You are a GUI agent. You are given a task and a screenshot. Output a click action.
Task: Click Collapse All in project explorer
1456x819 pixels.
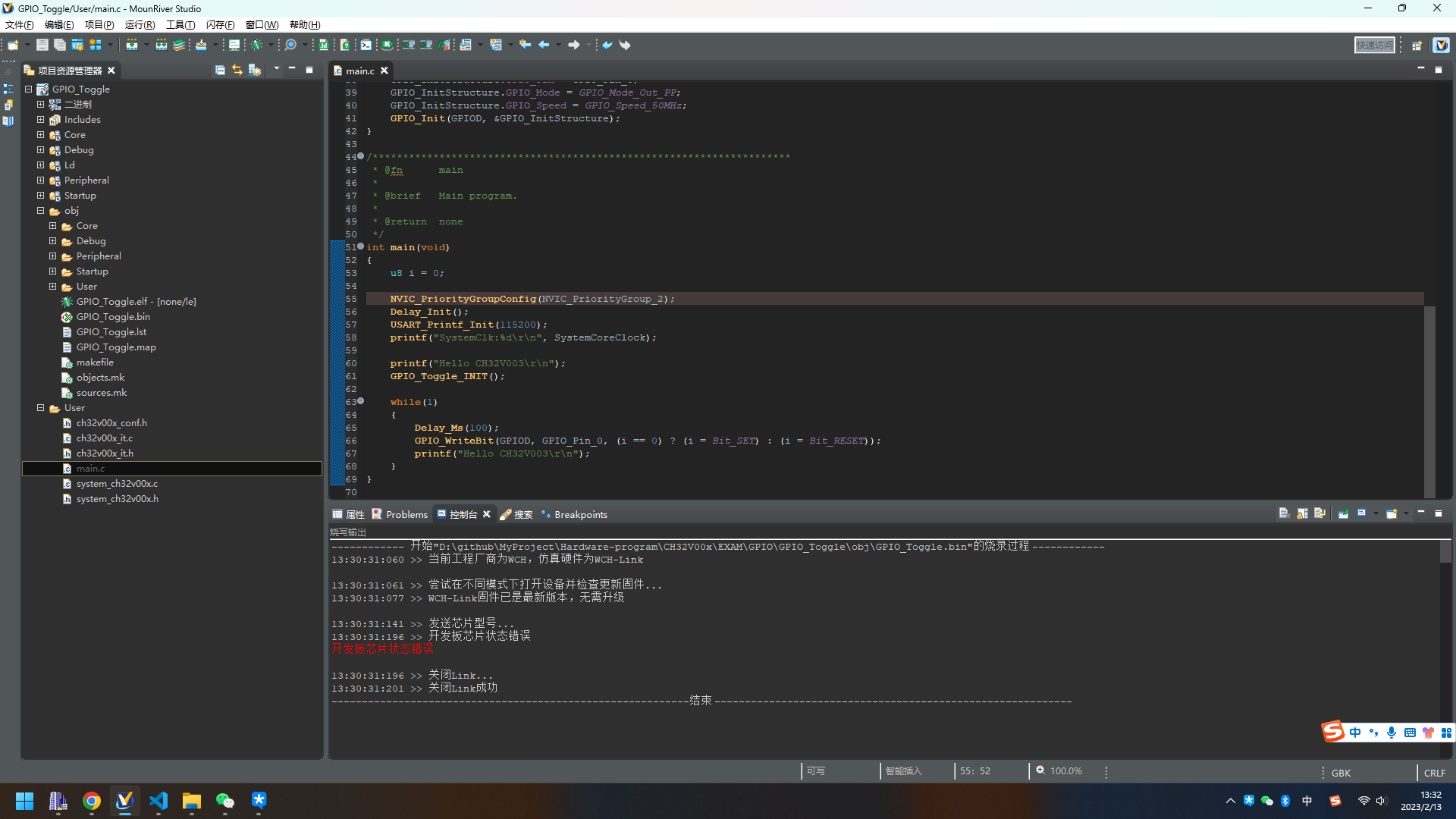click(220, 70)
